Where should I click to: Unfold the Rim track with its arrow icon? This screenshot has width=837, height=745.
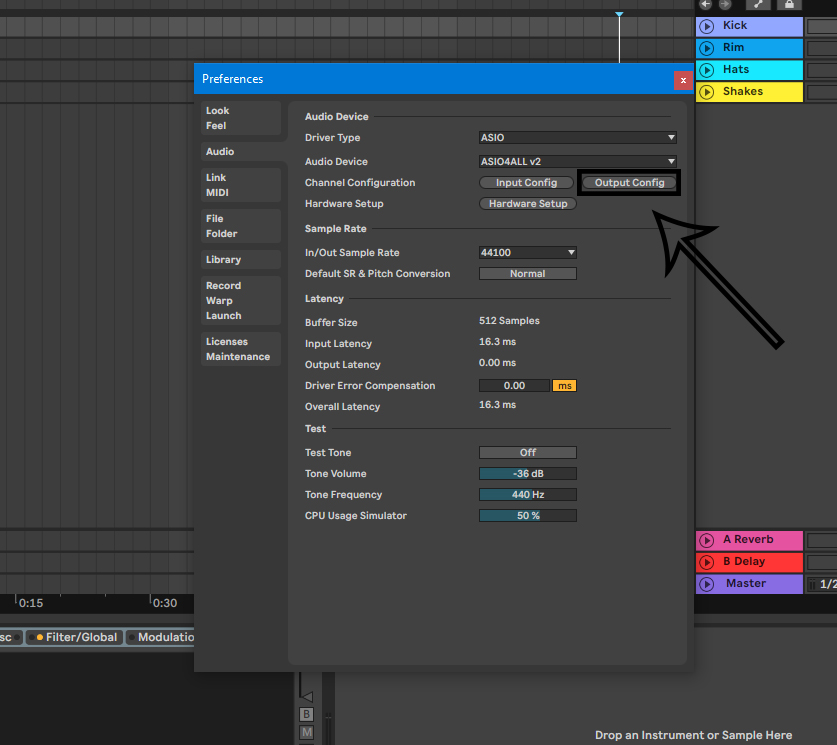[x=707, y=48]
